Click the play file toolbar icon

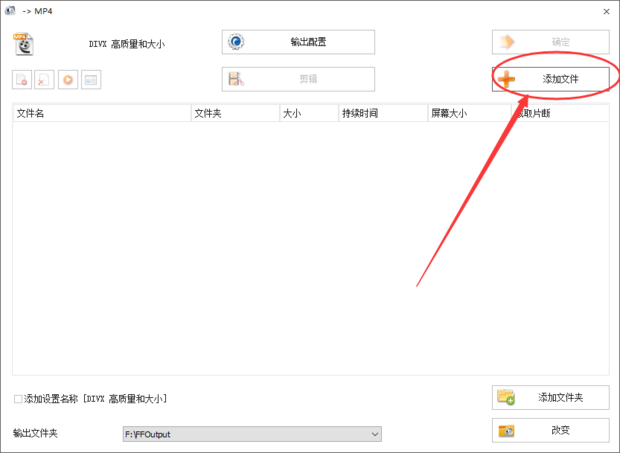point(67,80)
